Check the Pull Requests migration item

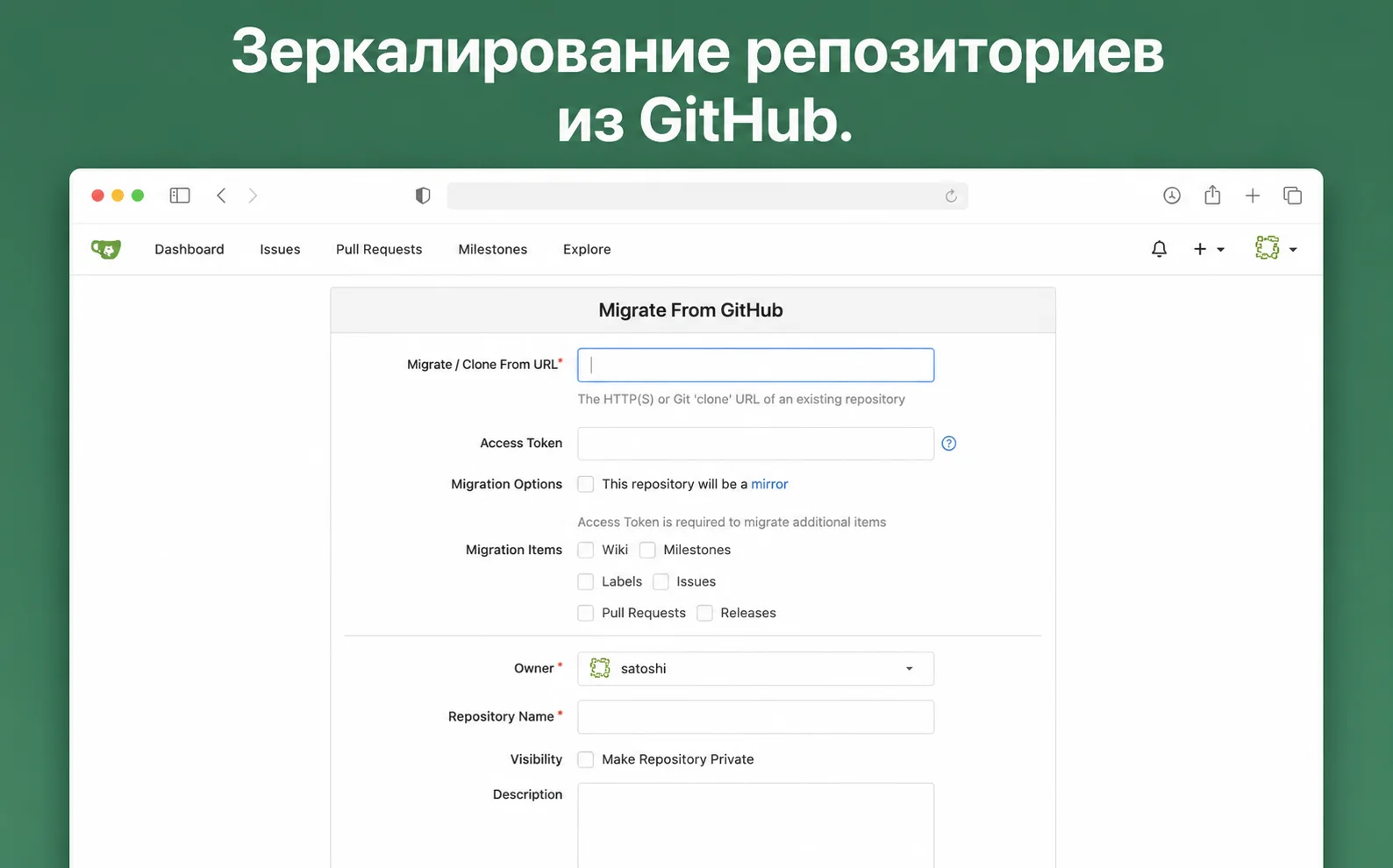(586, 613)
